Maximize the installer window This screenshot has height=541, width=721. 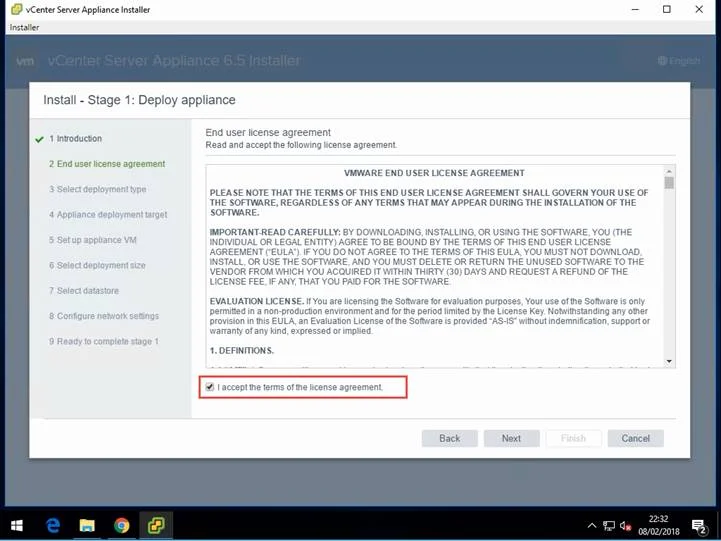tap(667, 9)
